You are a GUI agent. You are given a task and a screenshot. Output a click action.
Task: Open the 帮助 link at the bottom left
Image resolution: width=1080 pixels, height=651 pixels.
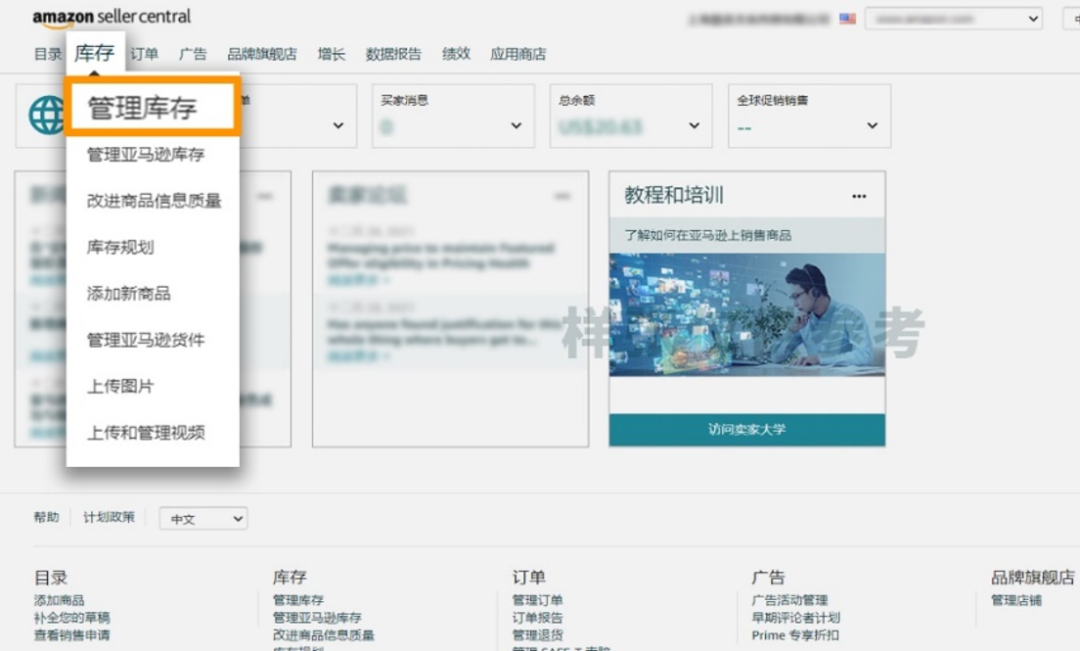47,518
